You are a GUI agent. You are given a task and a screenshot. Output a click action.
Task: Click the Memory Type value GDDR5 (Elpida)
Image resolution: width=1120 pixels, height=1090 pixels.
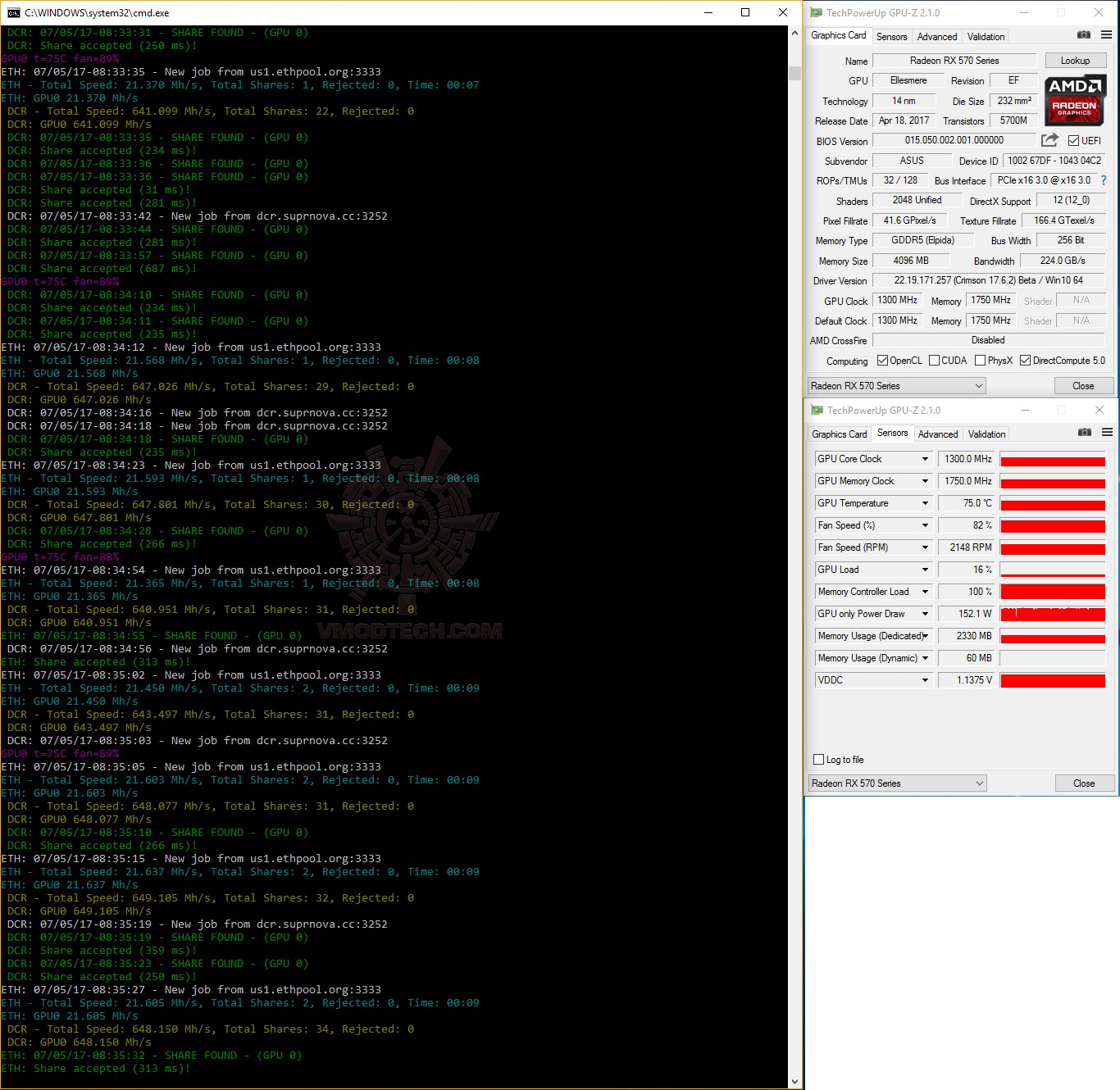point(922,240)
